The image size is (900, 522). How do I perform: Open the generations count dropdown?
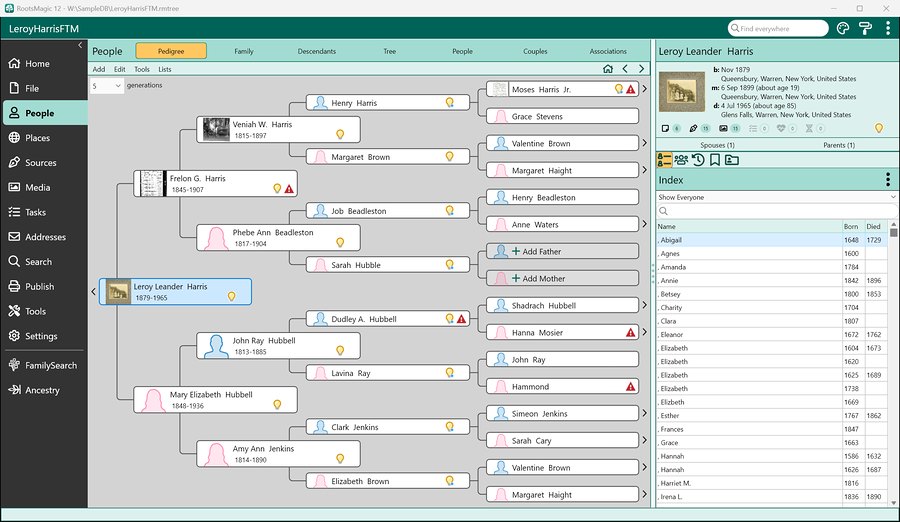coord(107,86)
